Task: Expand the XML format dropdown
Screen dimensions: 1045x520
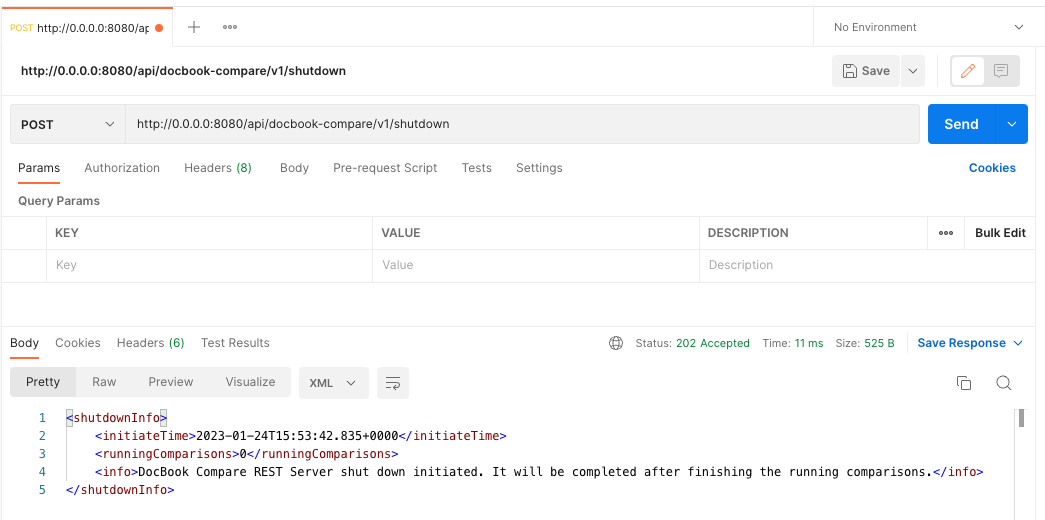Action: [333, 383]
